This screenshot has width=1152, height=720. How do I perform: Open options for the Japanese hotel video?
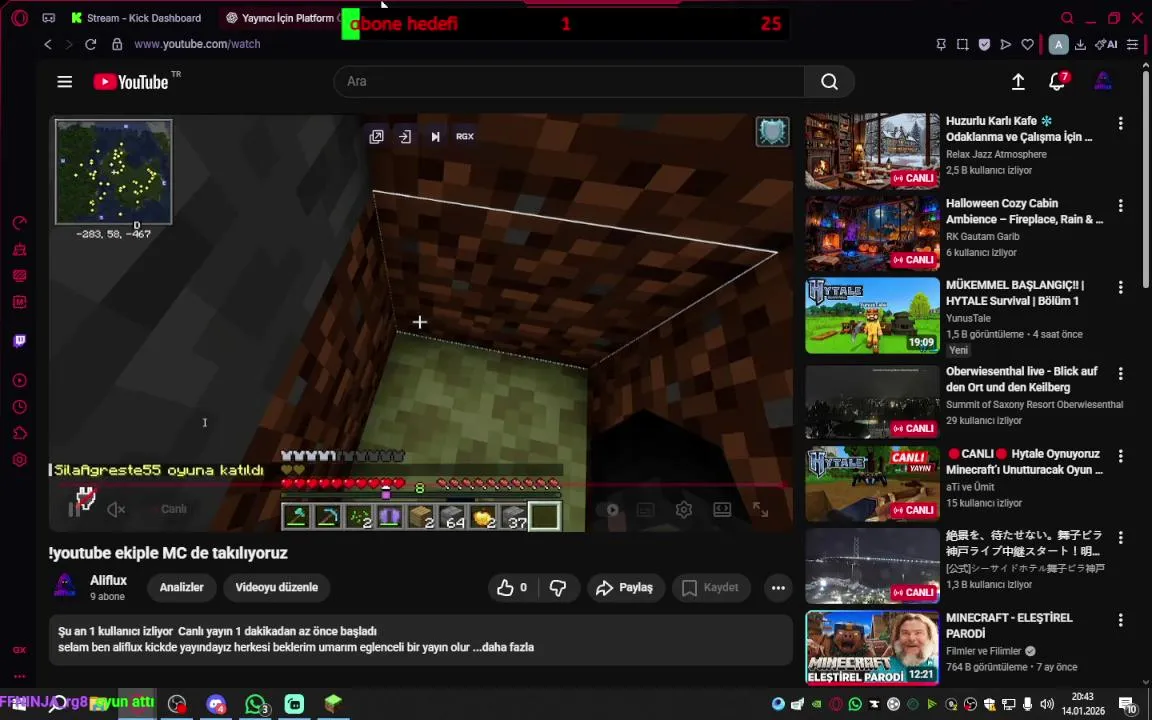[1120, 538]
